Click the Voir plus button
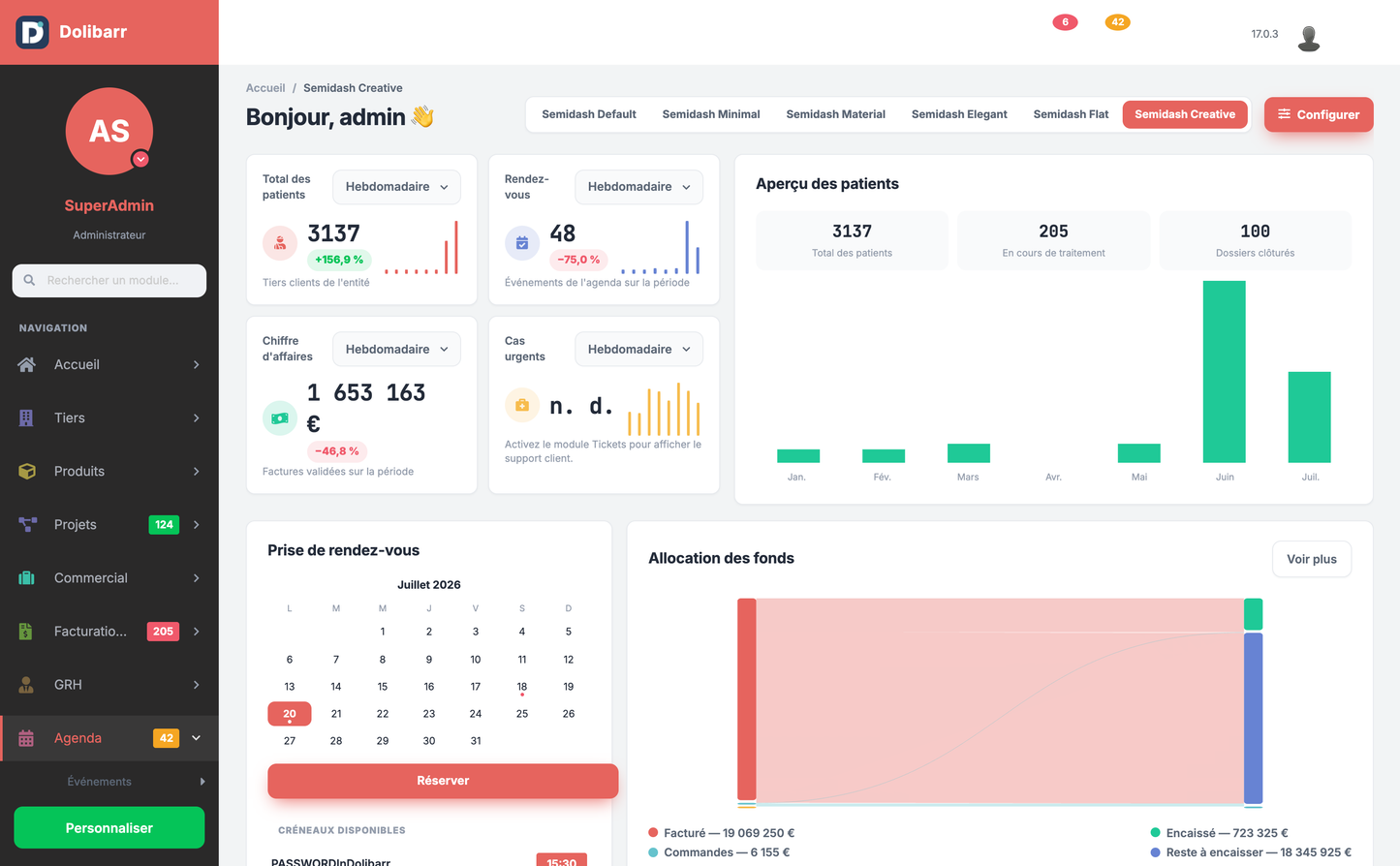 tap(1312, 559)
